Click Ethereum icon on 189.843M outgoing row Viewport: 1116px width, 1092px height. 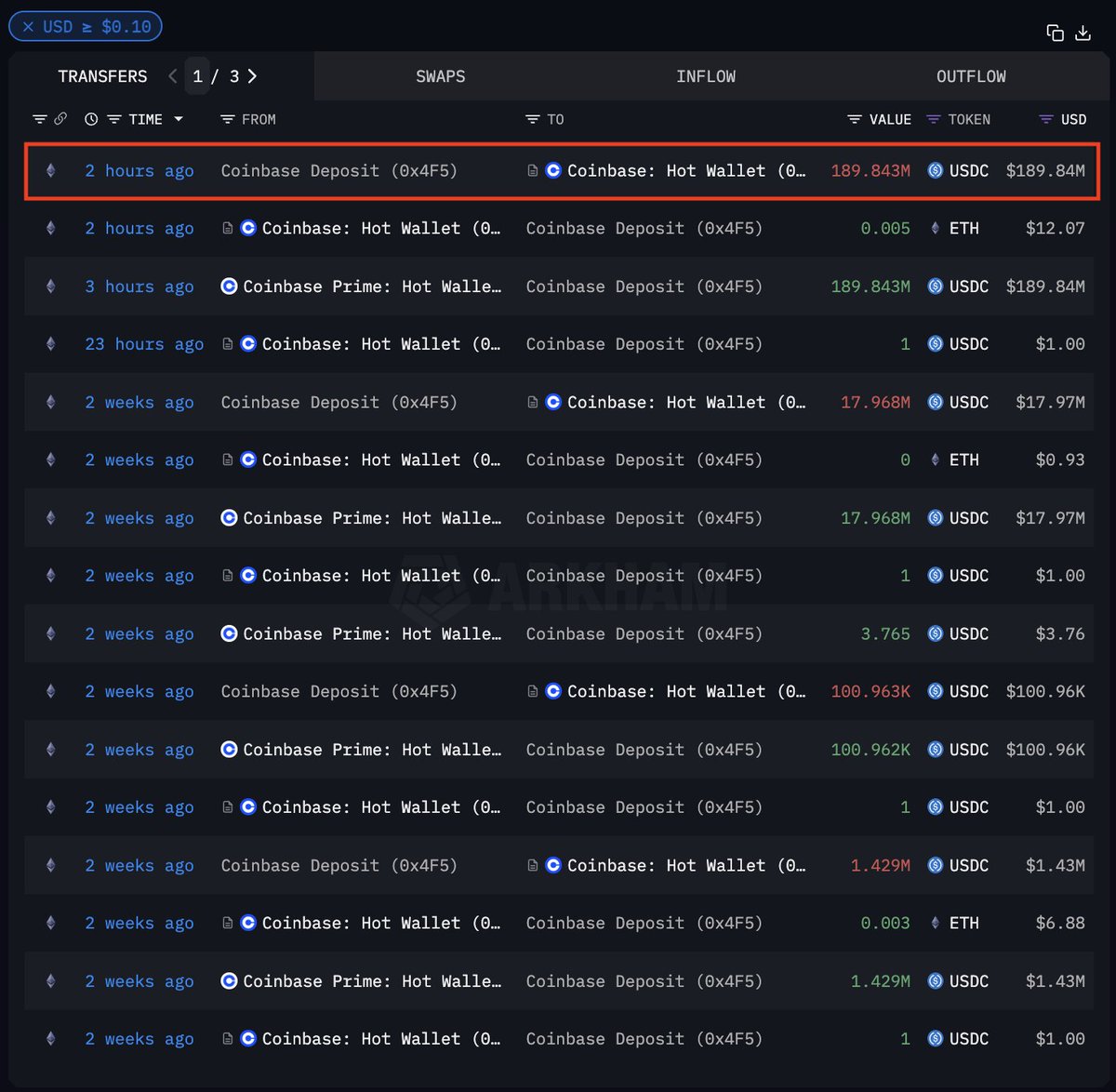pyautogui.click(x=51, y=170)
